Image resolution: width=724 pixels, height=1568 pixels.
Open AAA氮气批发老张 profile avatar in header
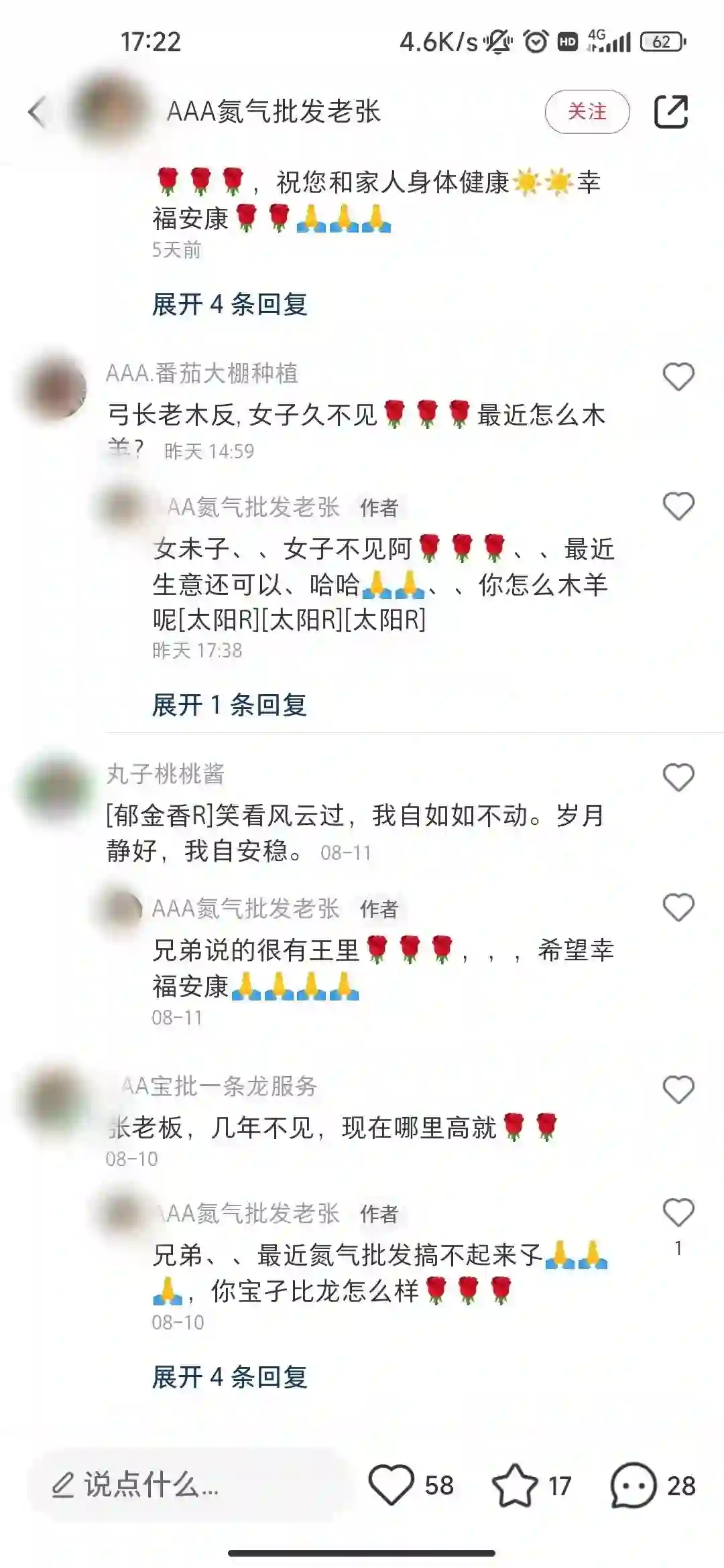point(109,111)
